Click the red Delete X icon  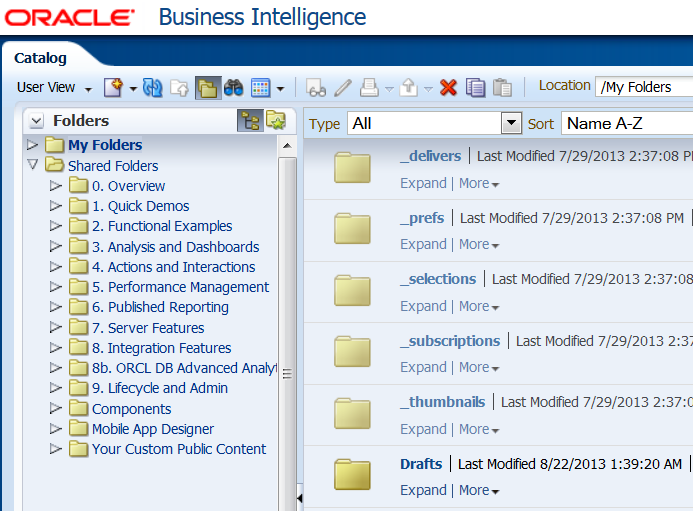[448, 88]
